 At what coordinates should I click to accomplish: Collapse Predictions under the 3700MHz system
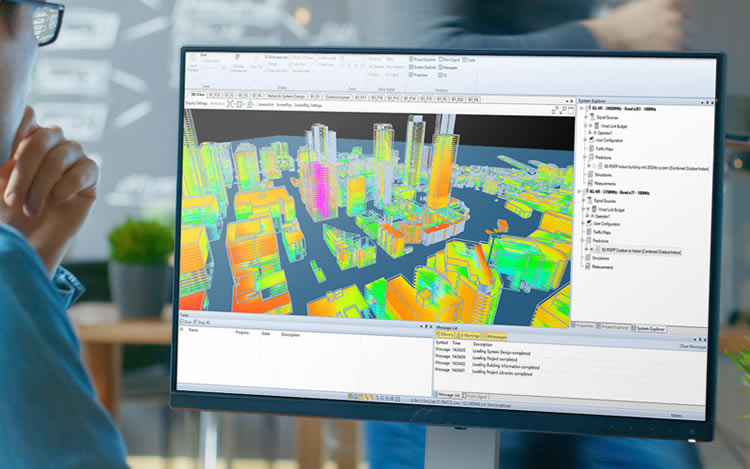tap(582, 240)
